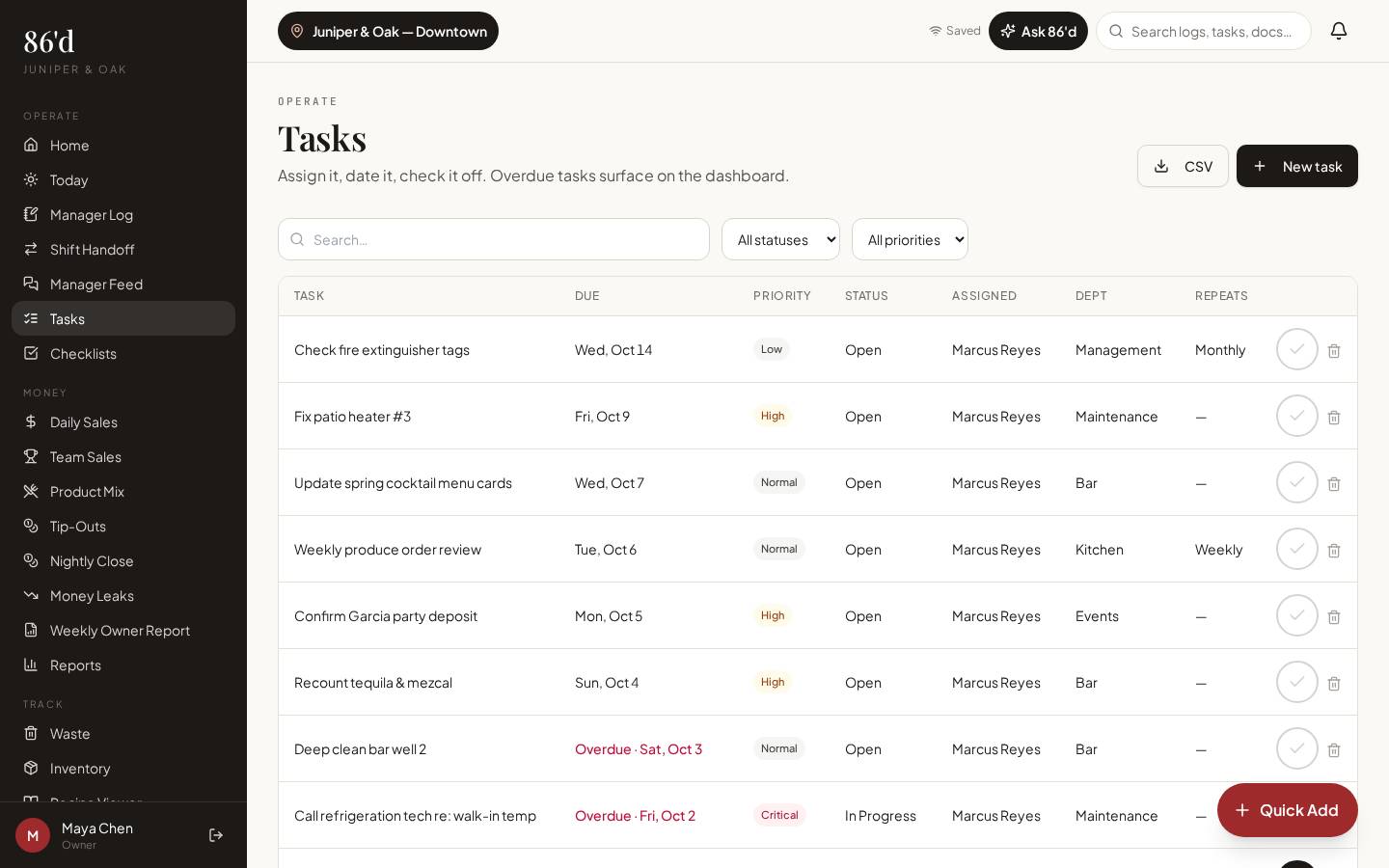
Task: Check off Confirm Garcia party deposit
Action: click(1297, 615)
